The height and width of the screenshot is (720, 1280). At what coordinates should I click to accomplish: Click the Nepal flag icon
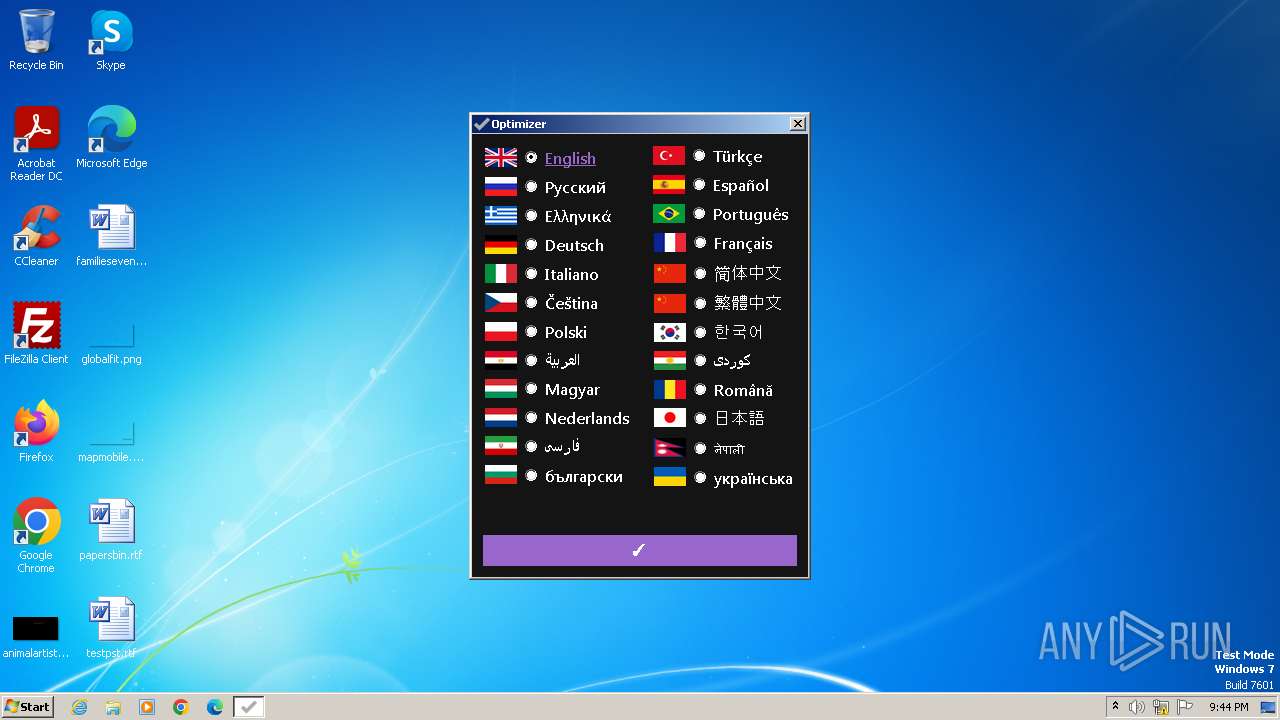click(670, 448)
